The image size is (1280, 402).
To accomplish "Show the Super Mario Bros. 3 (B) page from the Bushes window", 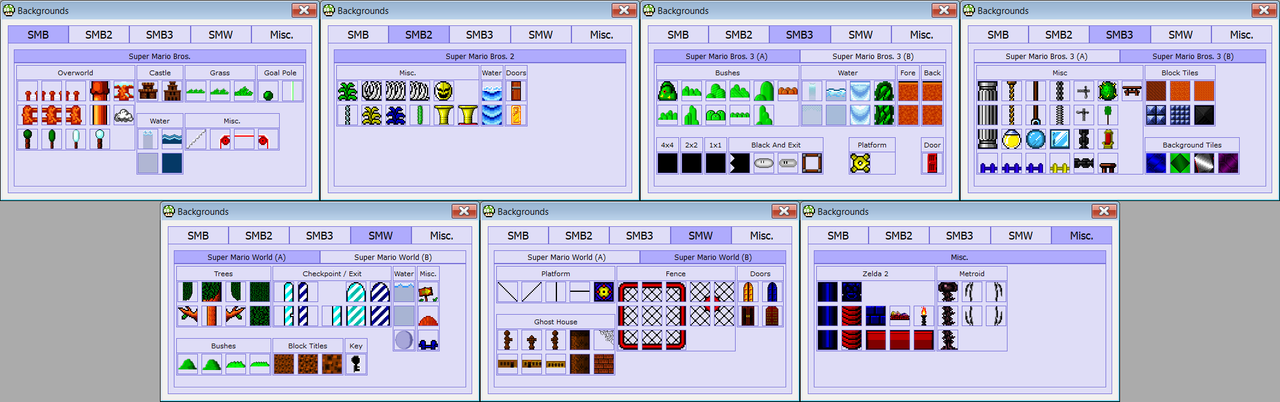I will pos(873,57).
